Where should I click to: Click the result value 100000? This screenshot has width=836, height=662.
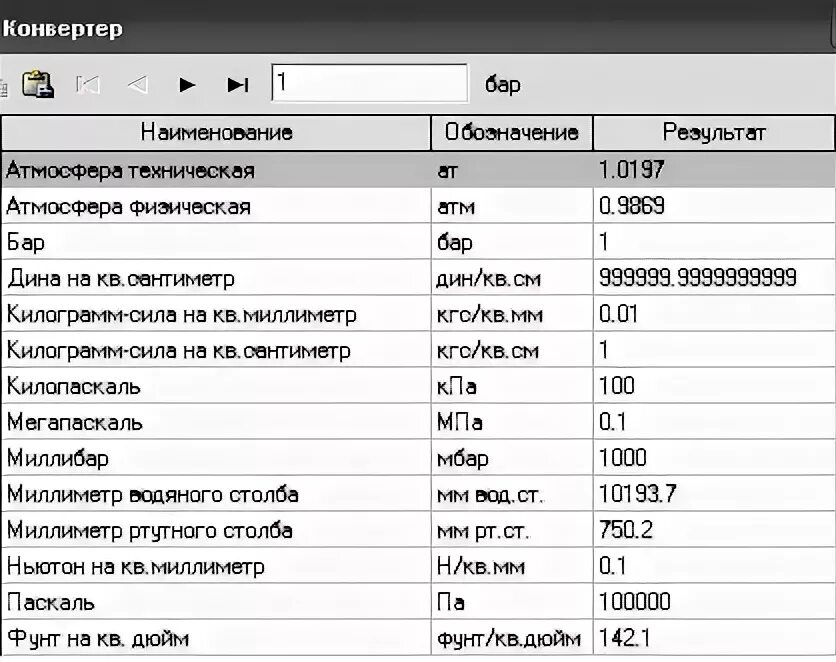tap(634, 602)
